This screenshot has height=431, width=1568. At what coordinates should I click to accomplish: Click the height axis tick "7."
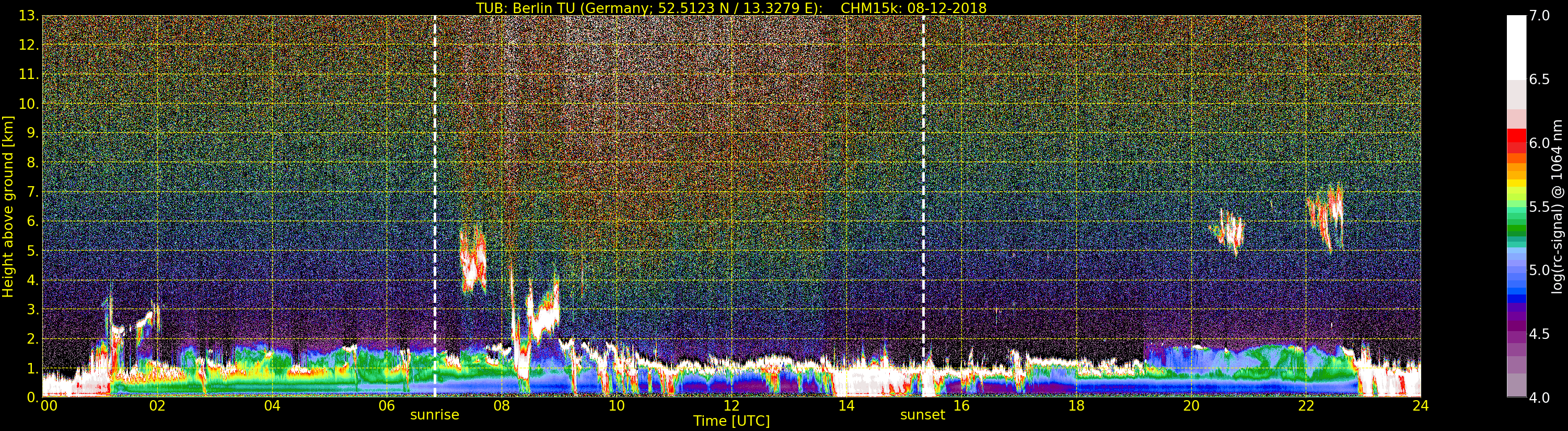coord(32,192)
